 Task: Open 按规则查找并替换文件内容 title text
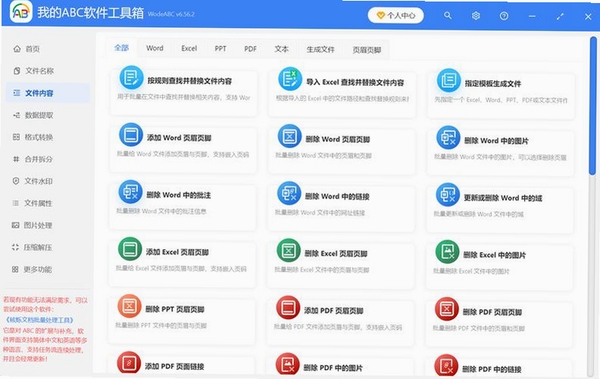[x=189, y=81]
